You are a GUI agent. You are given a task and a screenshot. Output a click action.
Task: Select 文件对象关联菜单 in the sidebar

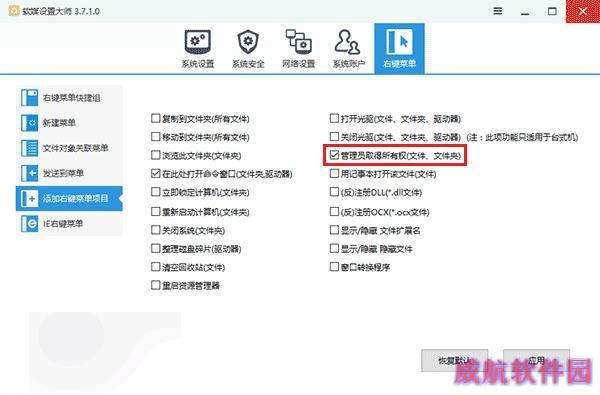tap(69, 148)
